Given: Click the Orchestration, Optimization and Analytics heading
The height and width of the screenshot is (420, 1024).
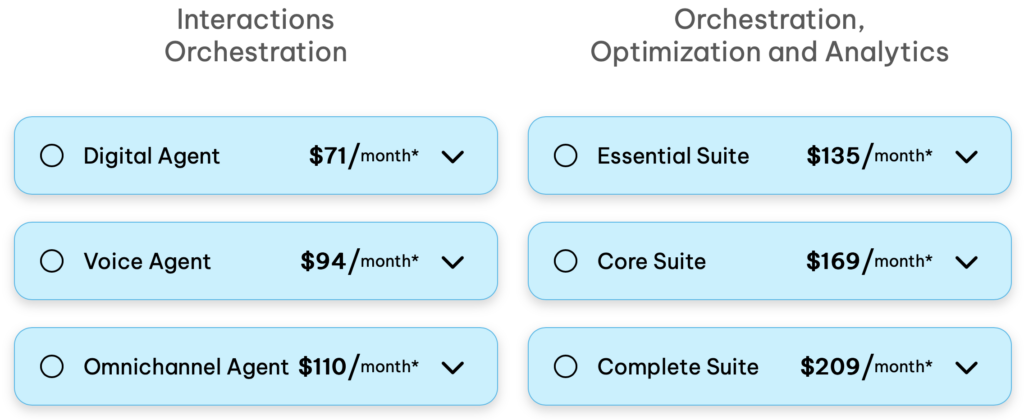Looking at the screenshot, I should (769, 35).
